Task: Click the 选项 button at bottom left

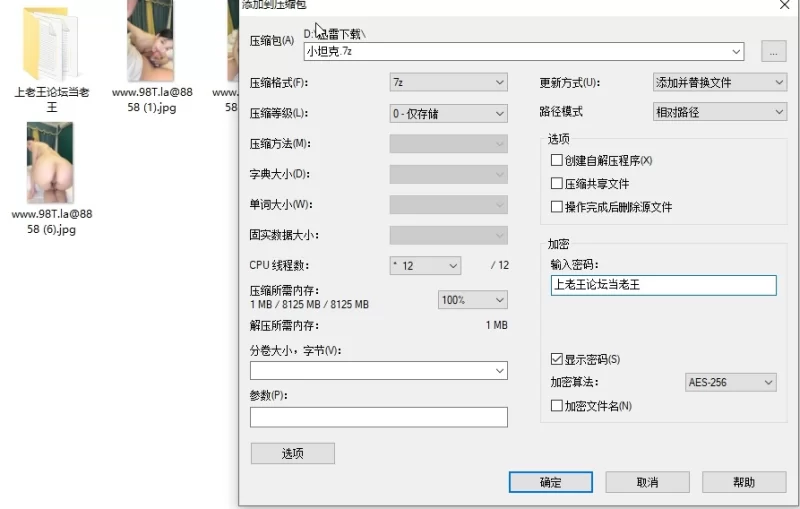Action: (293, 453)
